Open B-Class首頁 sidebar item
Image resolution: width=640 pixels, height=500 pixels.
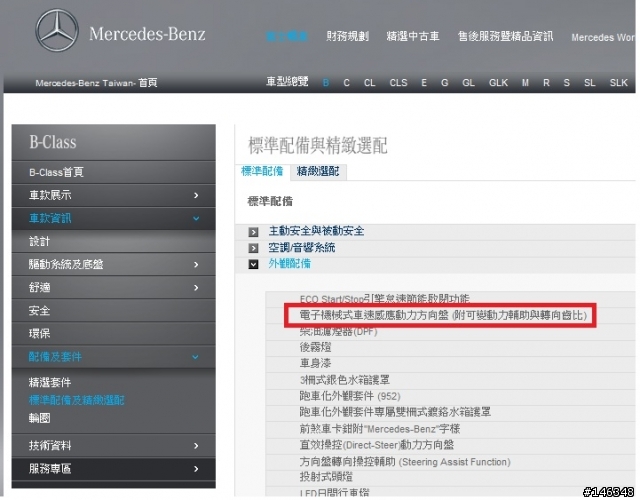tap(113, 172)
